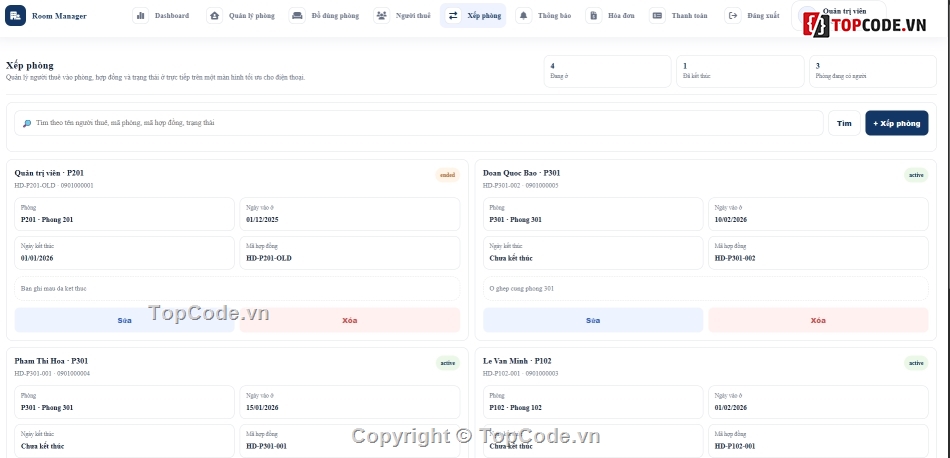
Task: Click the + Xếp phòng button
Action: pos(897,123)
